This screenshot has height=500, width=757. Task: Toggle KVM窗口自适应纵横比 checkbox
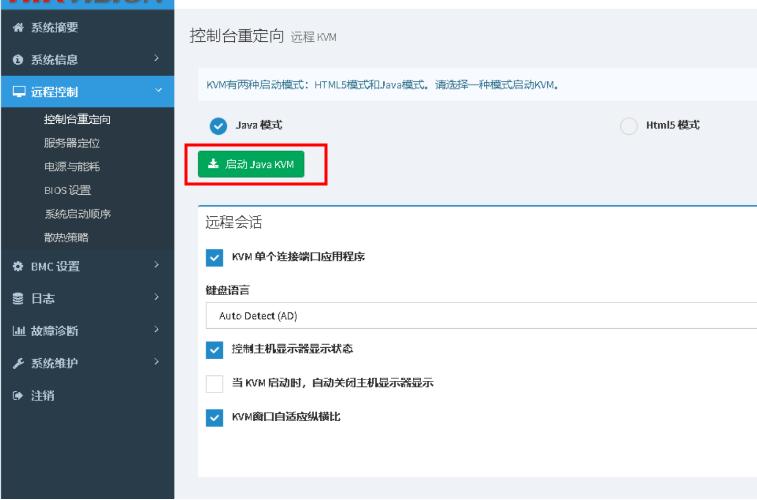click(214, 418)
